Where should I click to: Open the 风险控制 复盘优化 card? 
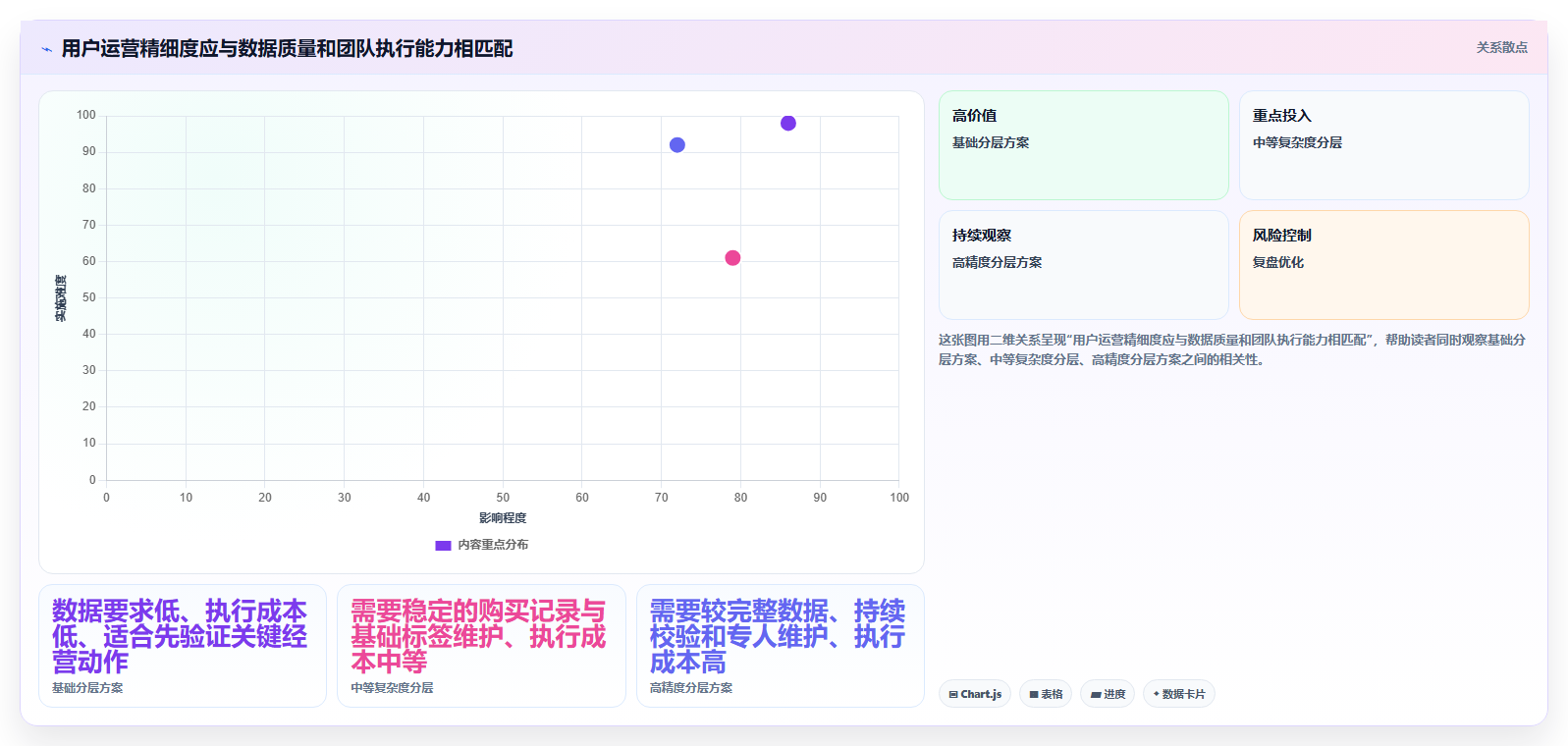click(1383, 265)
